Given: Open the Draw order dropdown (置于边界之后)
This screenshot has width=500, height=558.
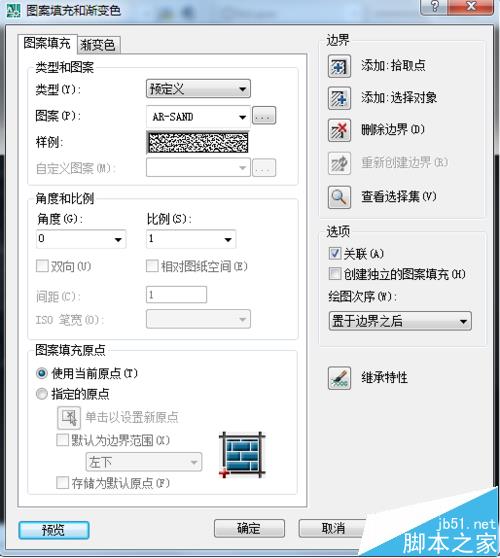Looking at the screenshot, I should point(400,321).
